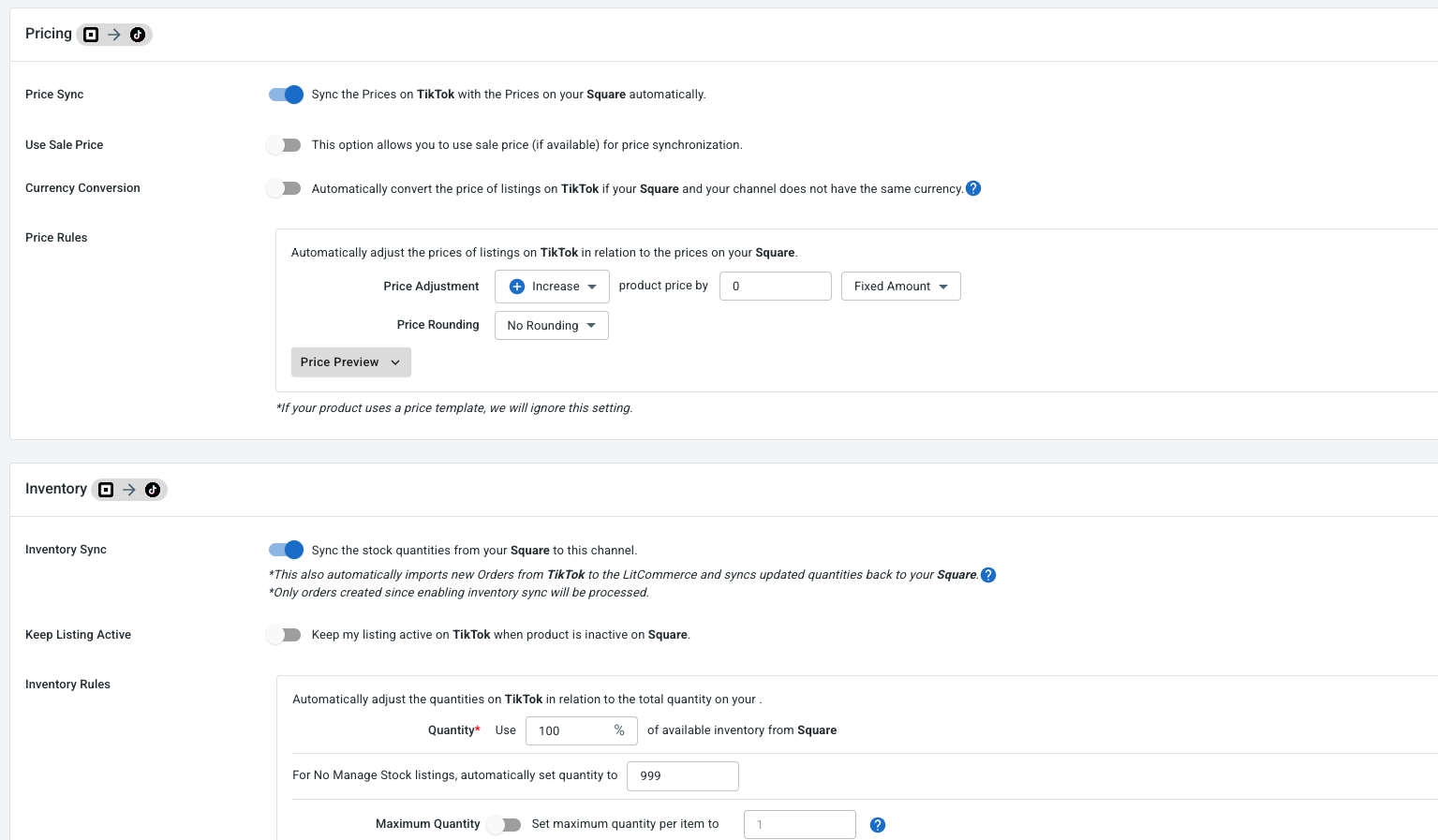Open the Fixed Amount dropdown
Image resolution: width=1438 pixels, height=840 pixels.
901,287
